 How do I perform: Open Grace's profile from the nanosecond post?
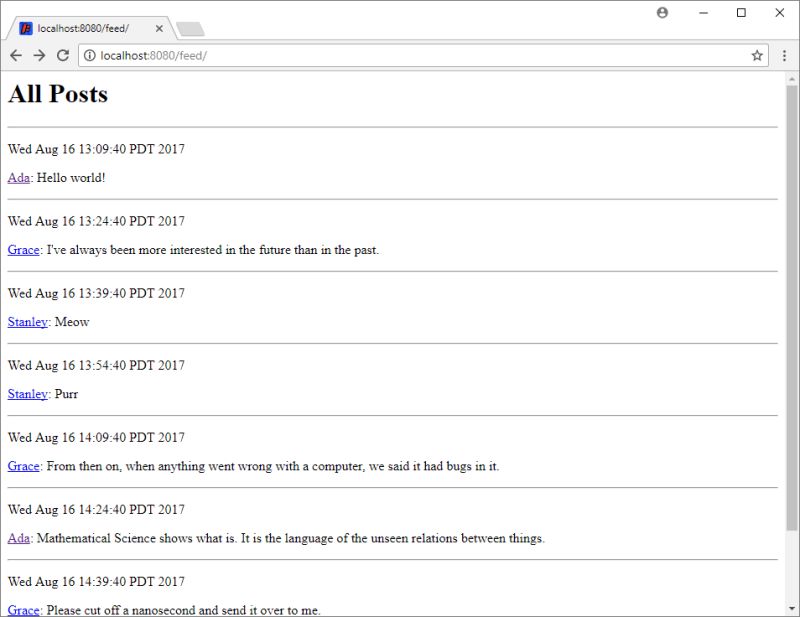pyautogui.click(x=22, y=610)
